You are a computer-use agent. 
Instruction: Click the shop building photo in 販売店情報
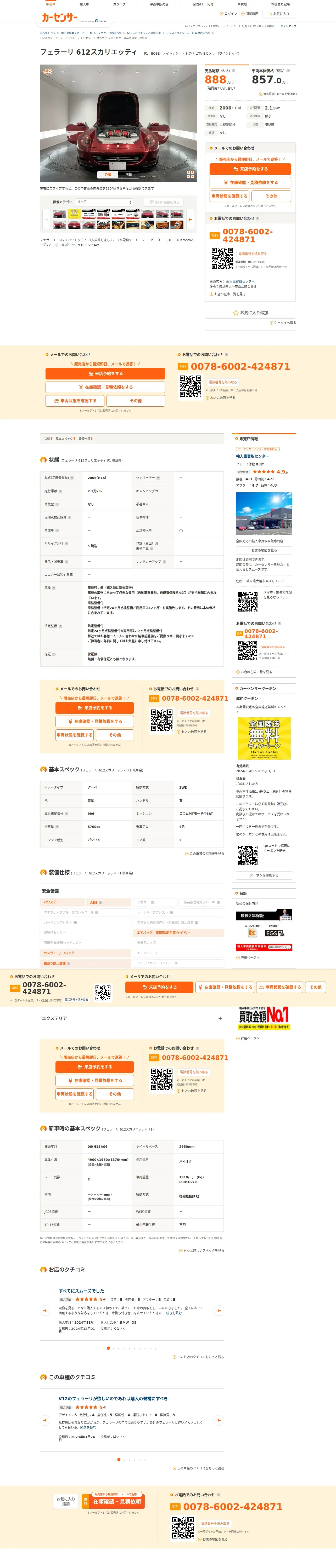click(x=264, y=513)
